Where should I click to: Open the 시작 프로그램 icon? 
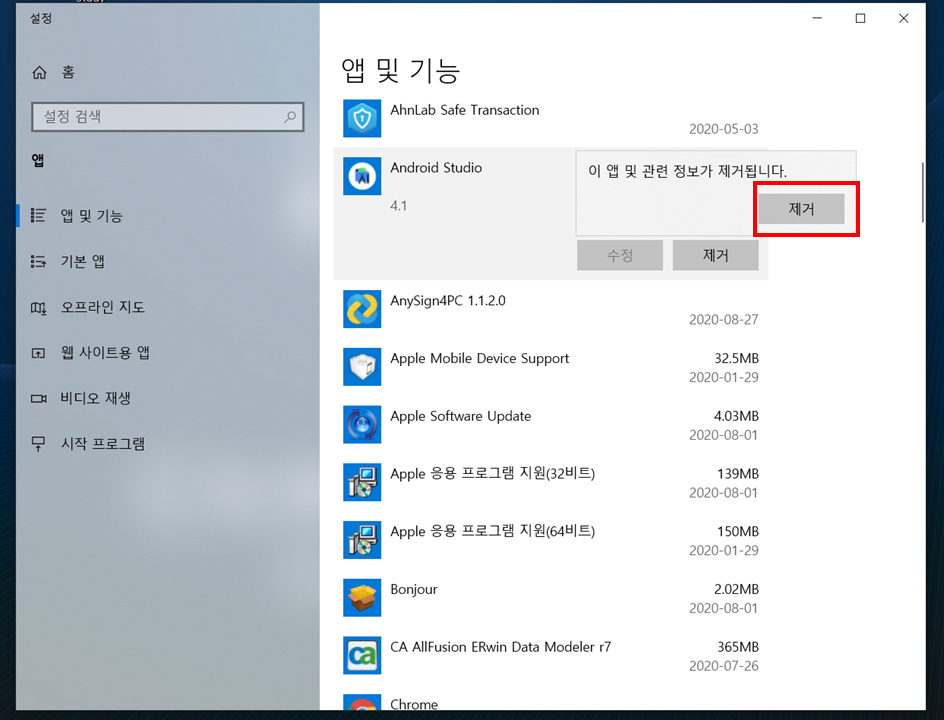pyautogui.click(x=39, y=444)
